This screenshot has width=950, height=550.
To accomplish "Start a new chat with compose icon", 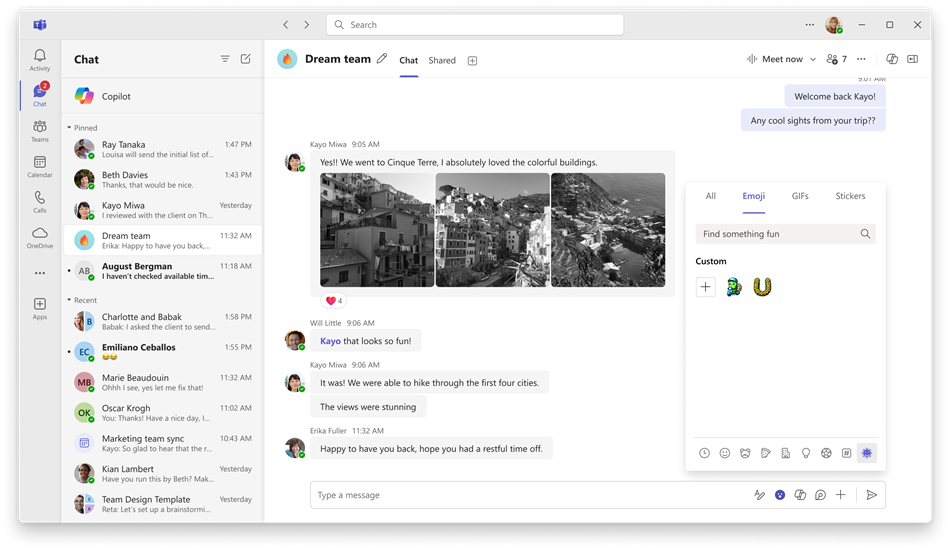I will [x=245, y=59].
